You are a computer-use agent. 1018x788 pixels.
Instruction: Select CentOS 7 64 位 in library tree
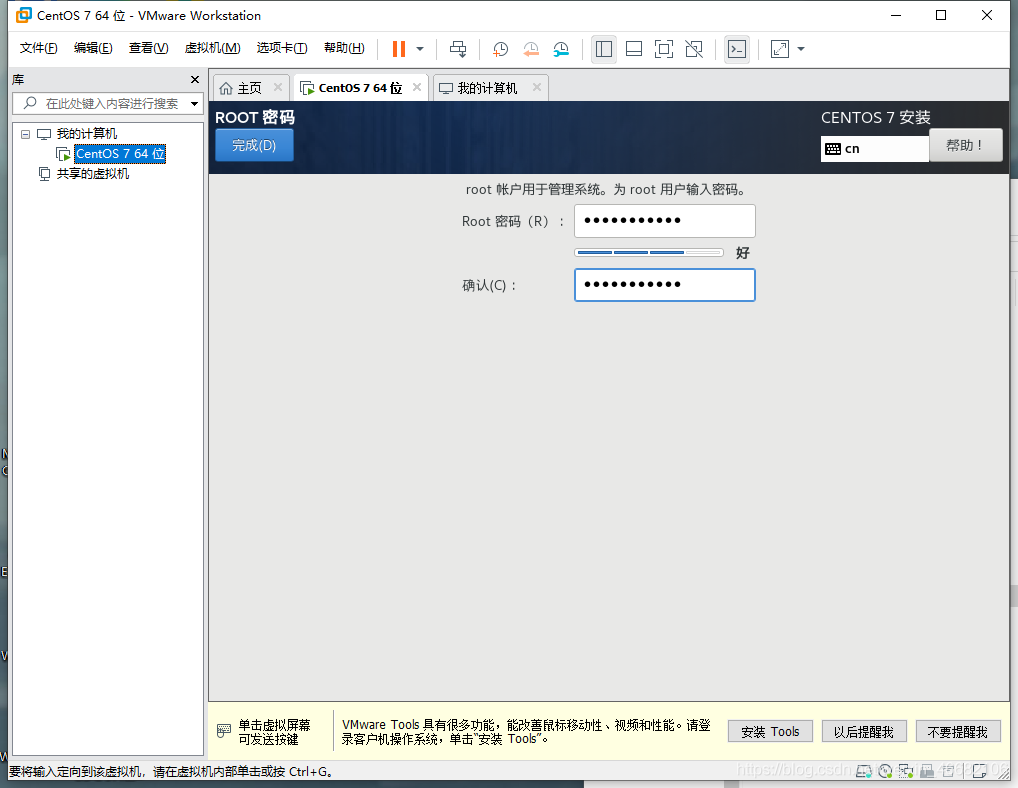tap(120, 154)
